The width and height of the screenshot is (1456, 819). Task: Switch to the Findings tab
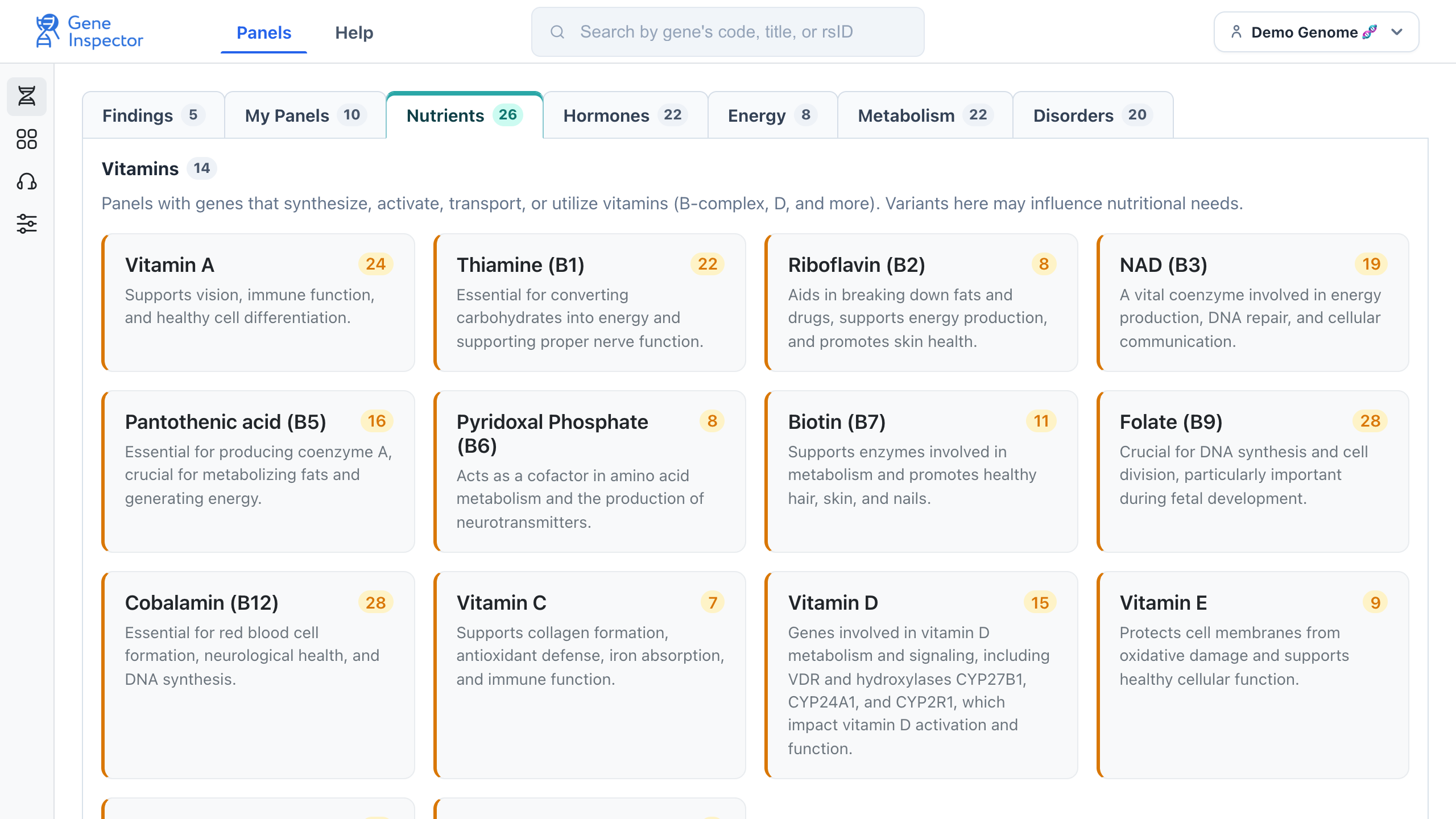pos(154,115)
